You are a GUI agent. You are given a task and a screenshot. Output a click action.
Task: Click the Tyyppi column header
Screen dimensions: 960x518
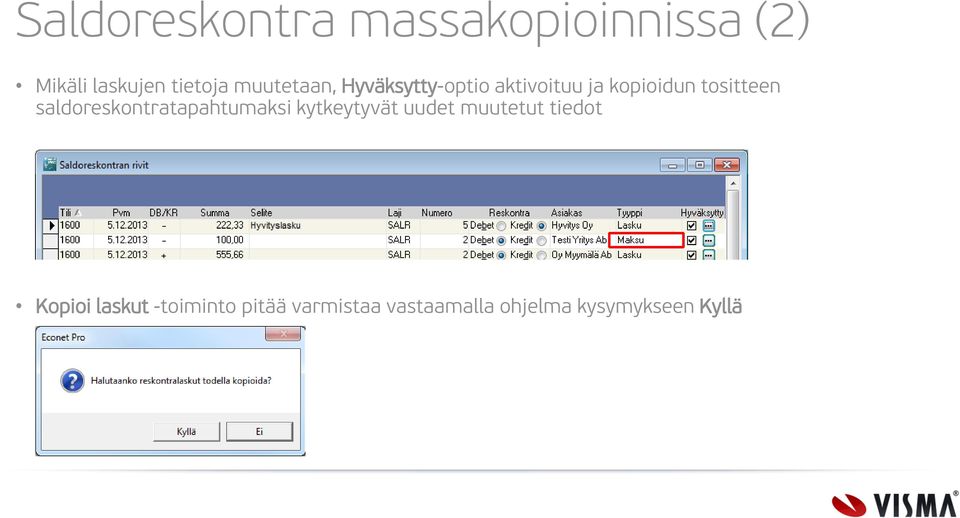[x=629, y=212]
